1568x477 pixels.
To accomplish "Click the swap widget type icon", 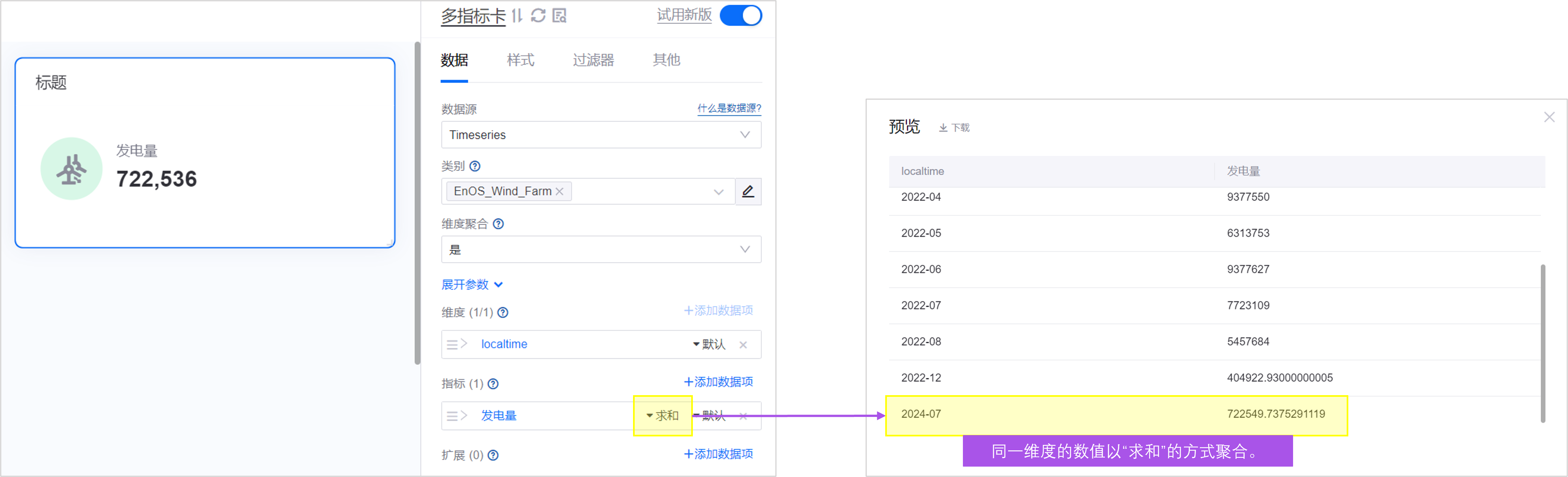I will pyautogui.click(x=517, y=16).
